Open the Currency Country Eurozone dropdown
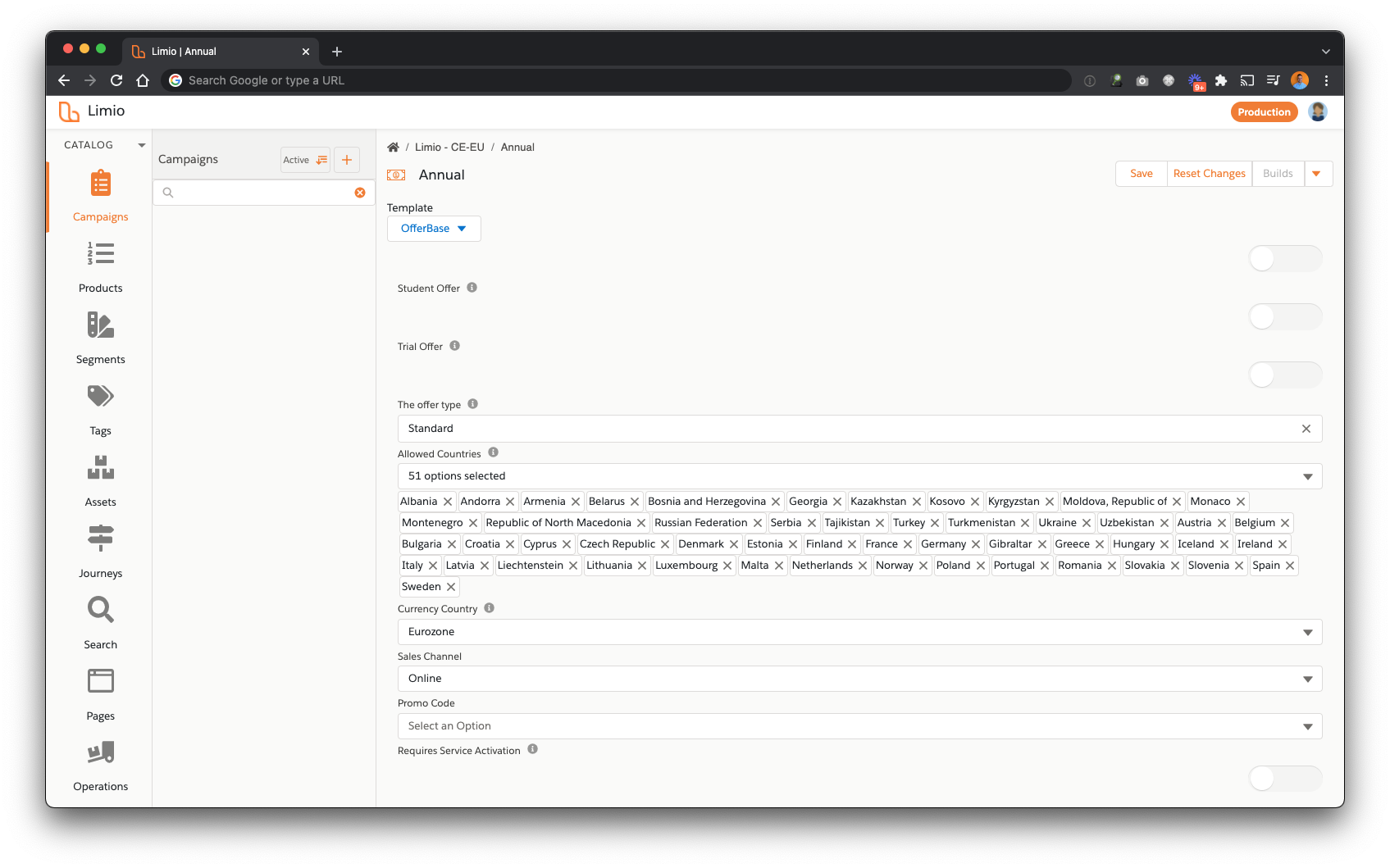 click(x=859, y=632)
